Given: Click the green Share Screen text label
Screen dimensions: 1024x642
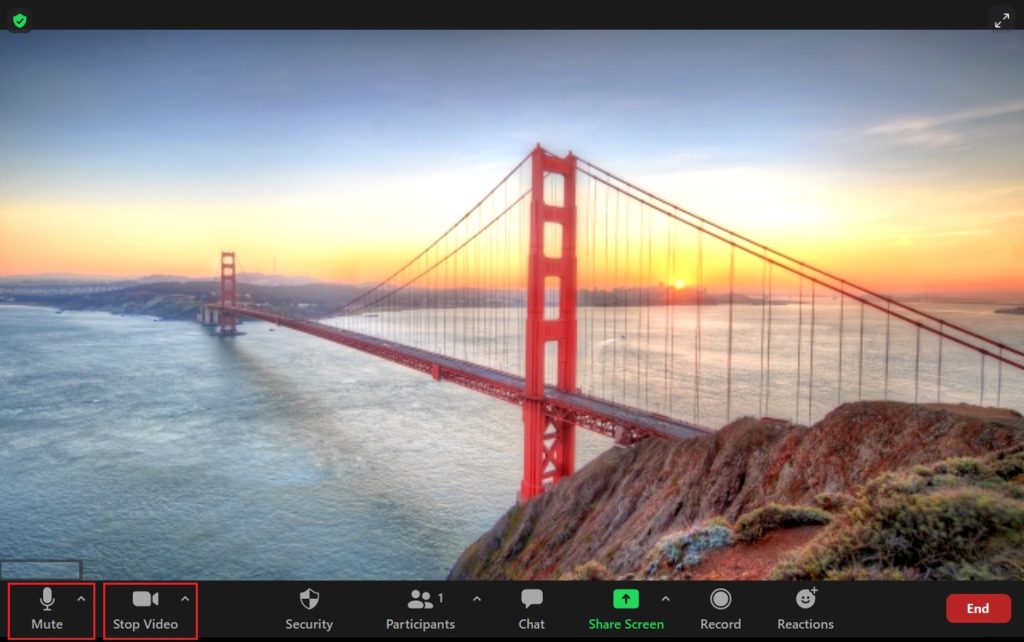Looking at the screenshot, I should click(625, 624).
